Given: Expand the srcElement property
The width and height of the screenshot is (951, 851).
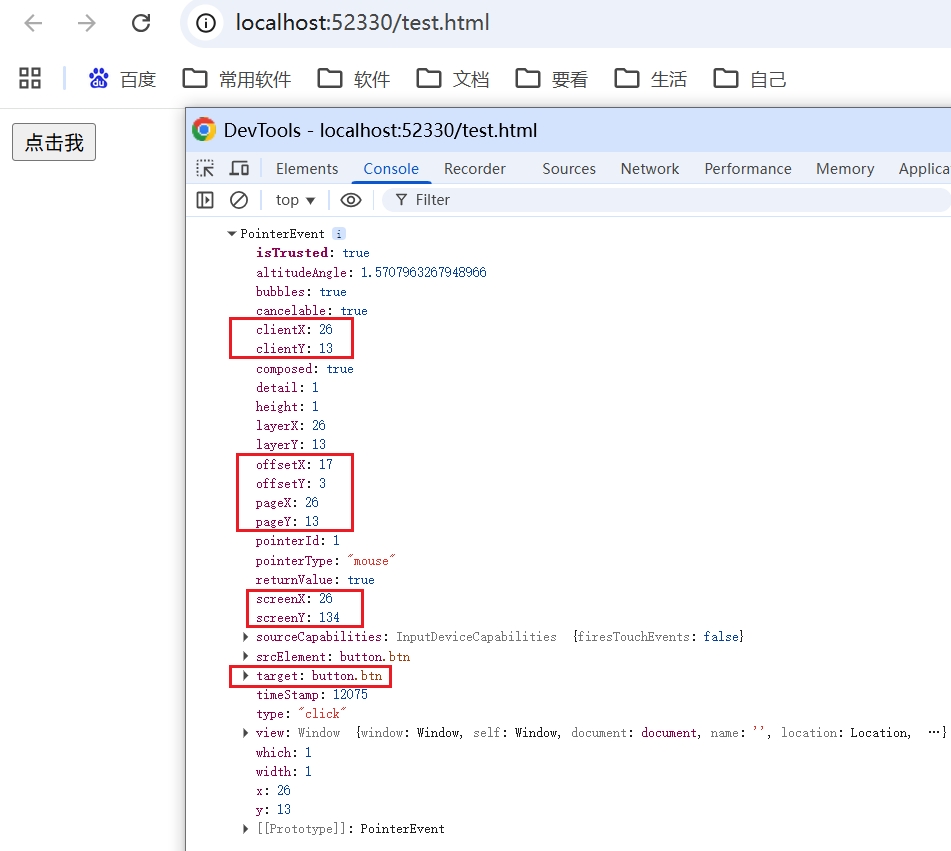Looking at the screenshot, I should tap(245, 656).
